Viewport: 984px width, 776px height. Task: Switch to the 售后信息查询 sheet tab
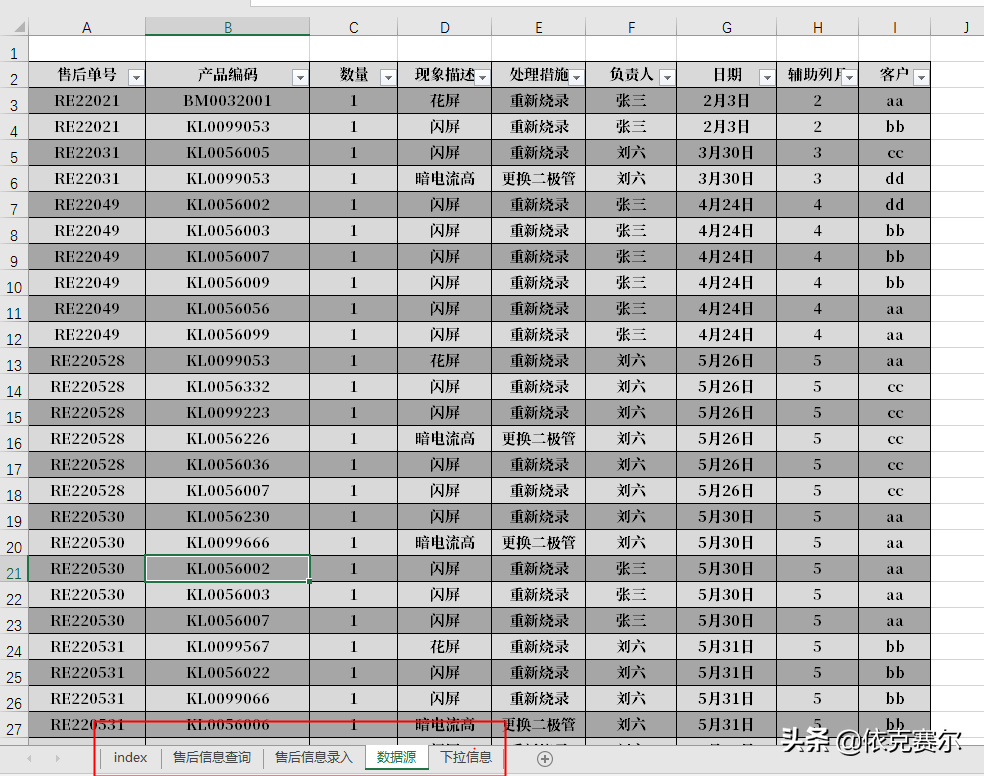[x=211, y=758]
